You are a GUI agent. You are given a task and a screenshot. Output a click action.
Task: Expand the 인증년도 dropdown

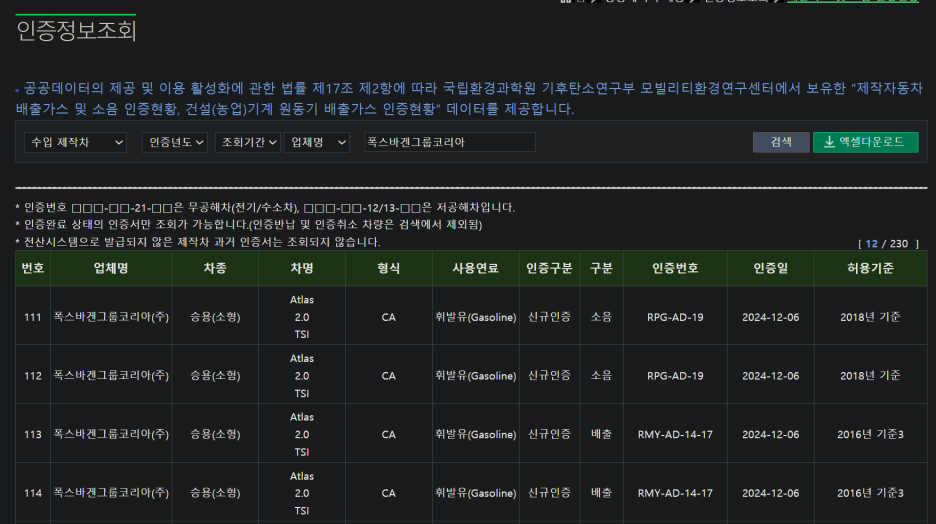[174, 142]
